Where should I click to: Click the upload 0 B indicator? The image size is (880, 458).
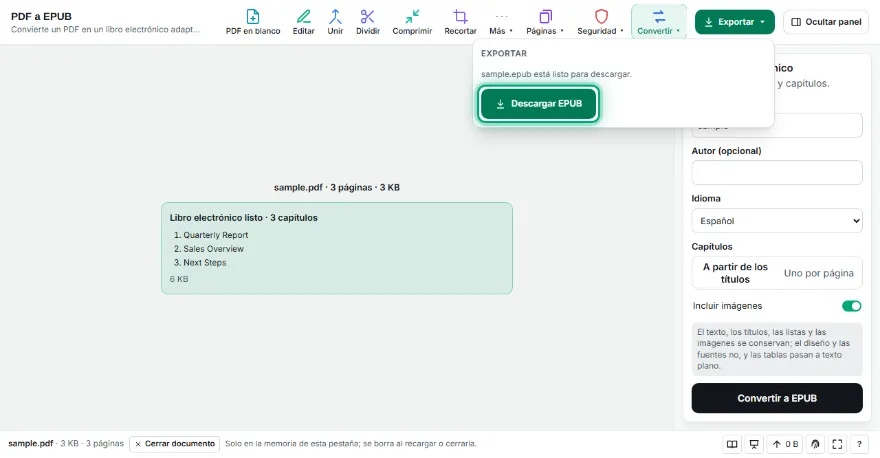click(x=785, y=445)
